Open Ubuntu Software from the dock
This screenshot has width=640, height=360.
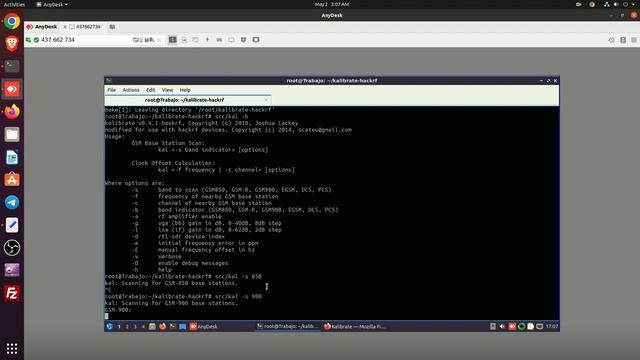[x=12, y=180]
